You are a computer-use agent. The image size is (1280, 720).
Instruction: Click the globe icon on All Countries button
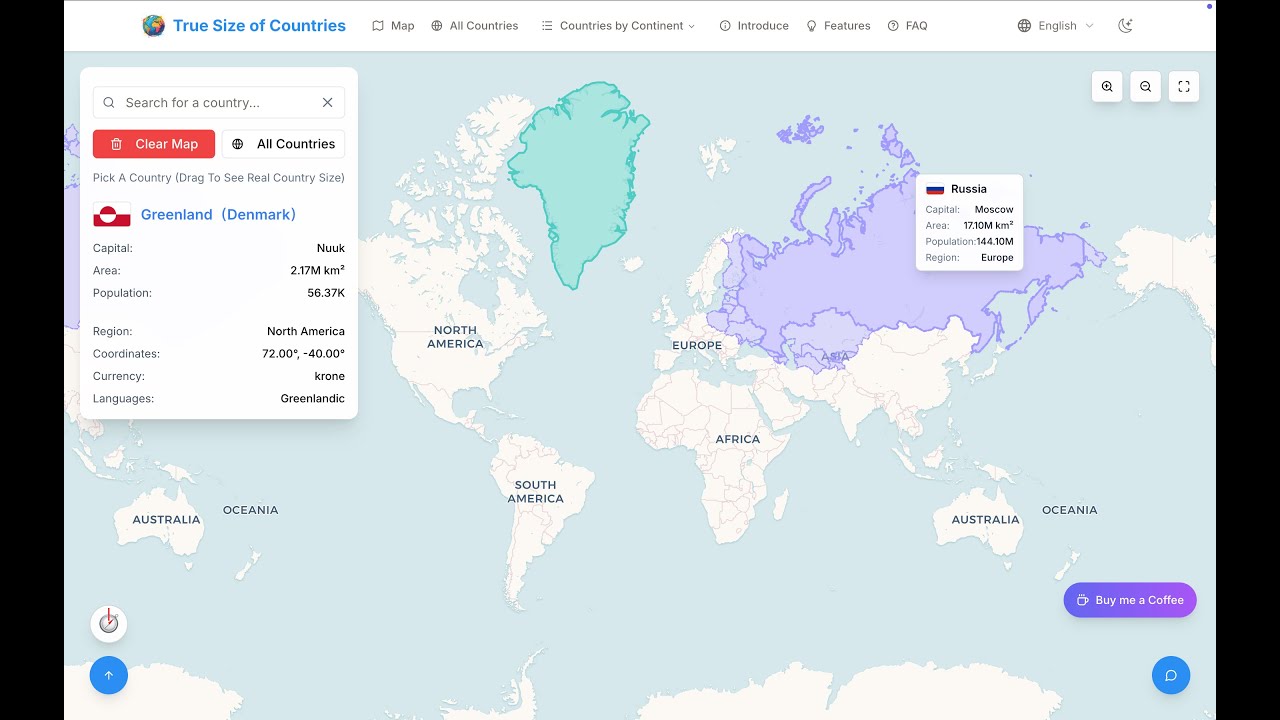(238, 144)
